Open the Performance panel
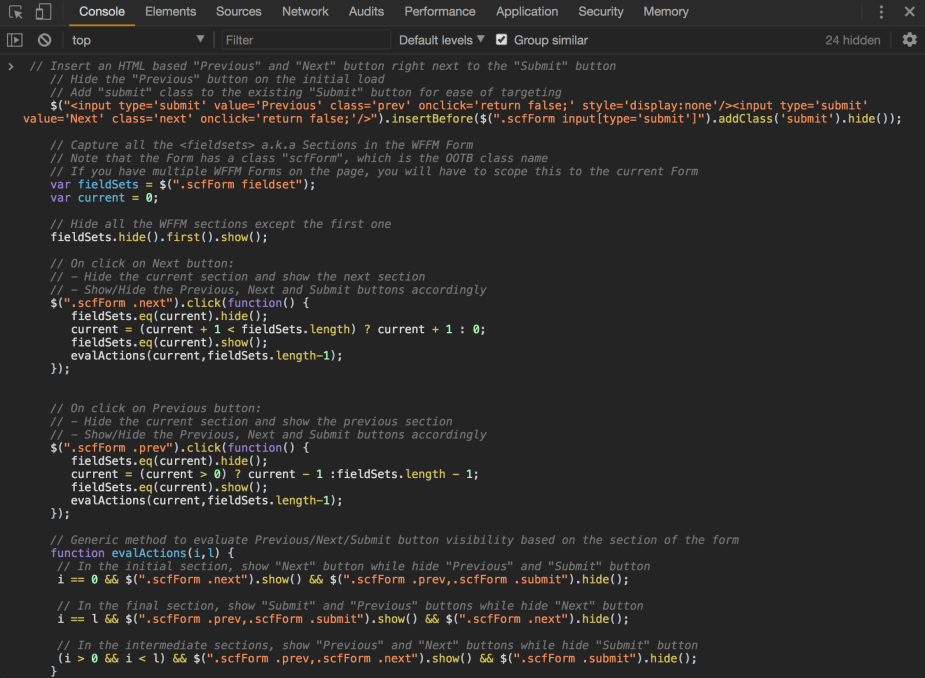This screenshot has height=678, width=925. point(440,11)
